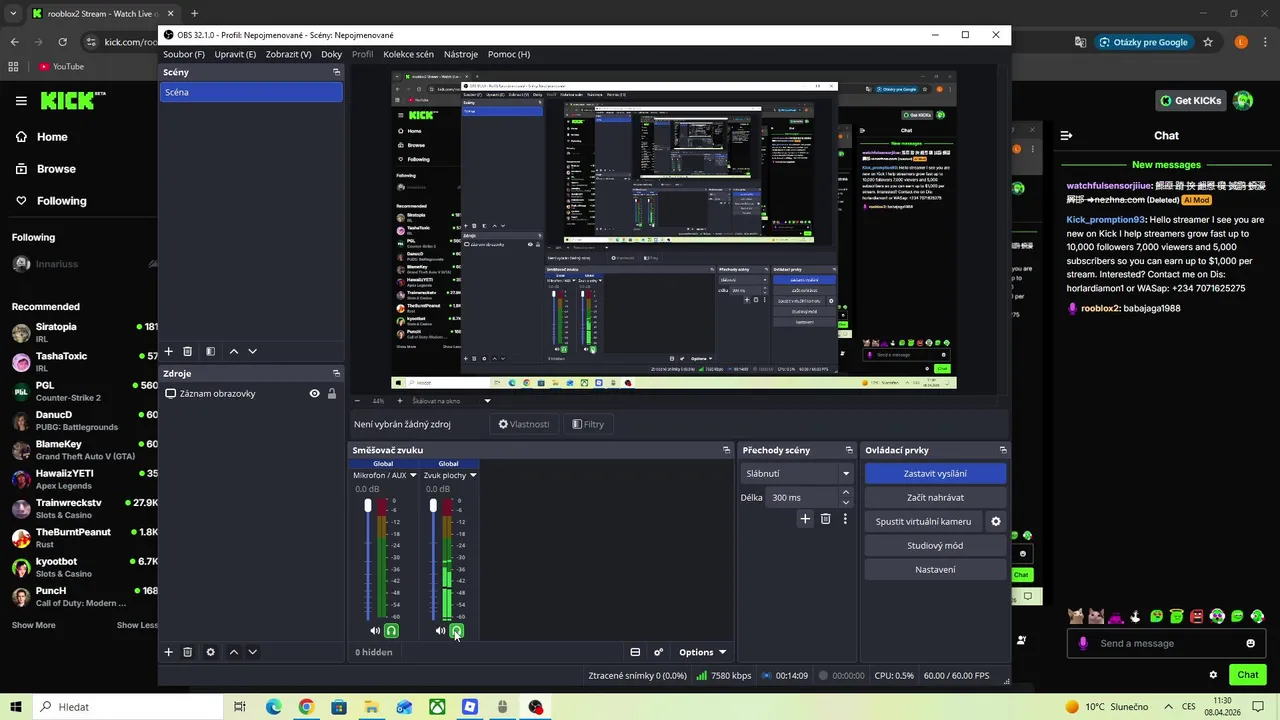Screen dimensions: 1280x720
Task: Enable Studiový mód
Action: tap(935, 545)
